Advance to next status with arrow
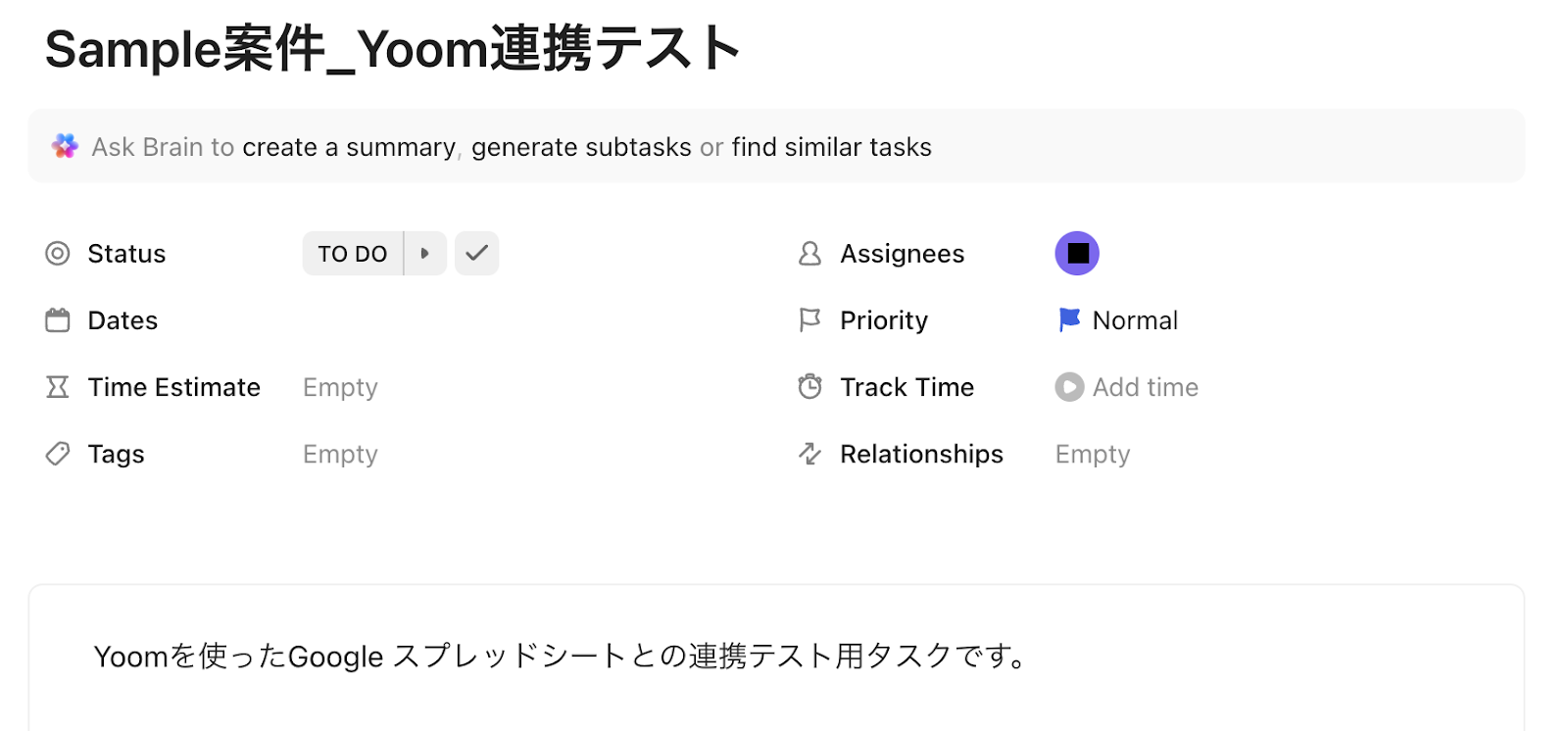 (425, 254)
